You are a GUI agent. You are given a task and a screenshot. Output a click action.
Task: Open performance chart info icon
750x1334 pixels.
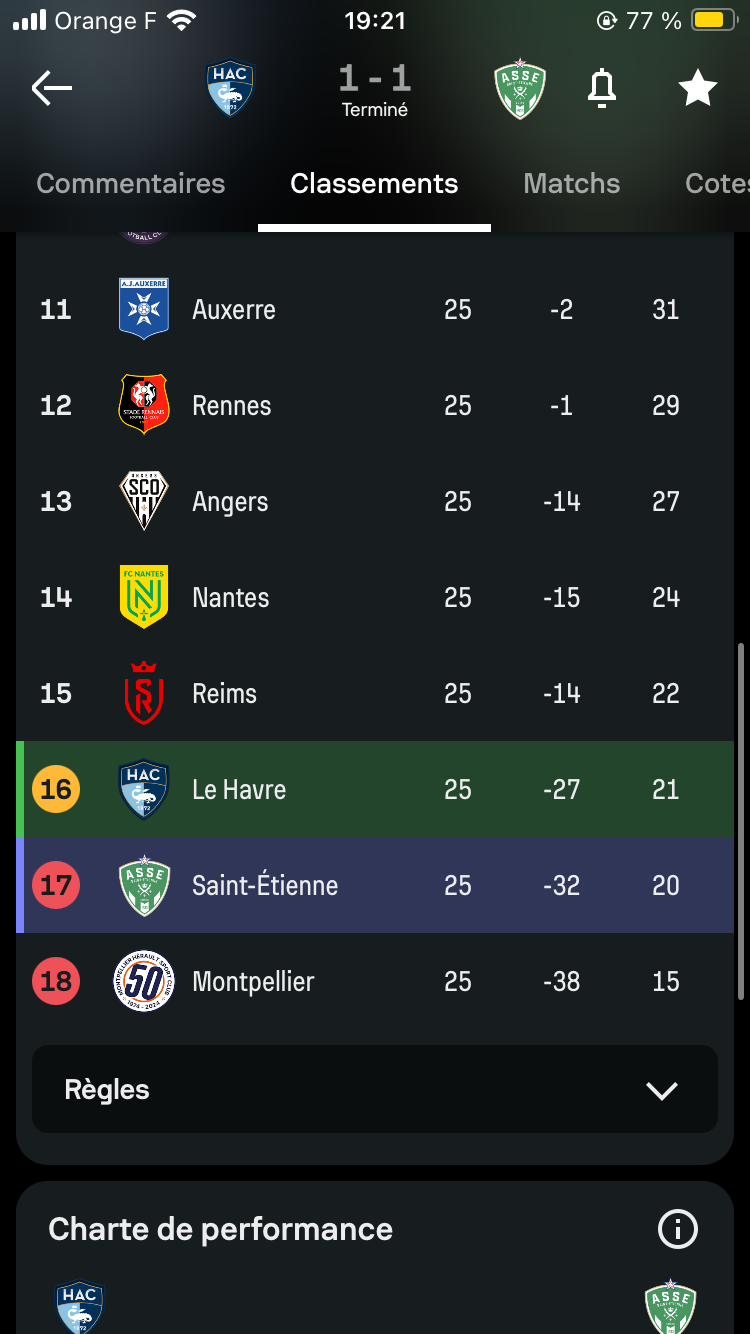click(x=677, y=1229)
